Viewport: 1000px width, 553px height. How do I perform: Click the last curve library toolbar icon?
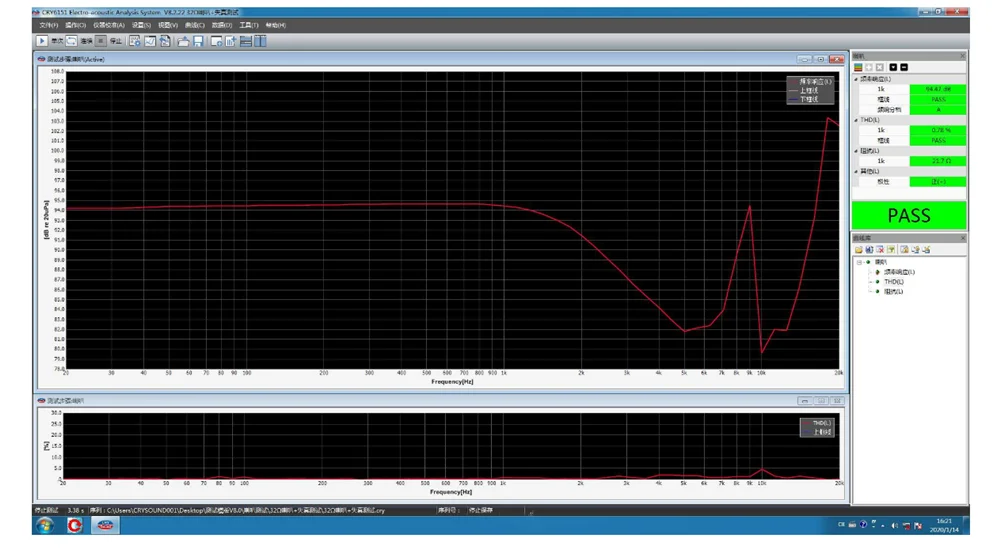tap(926, 249)
